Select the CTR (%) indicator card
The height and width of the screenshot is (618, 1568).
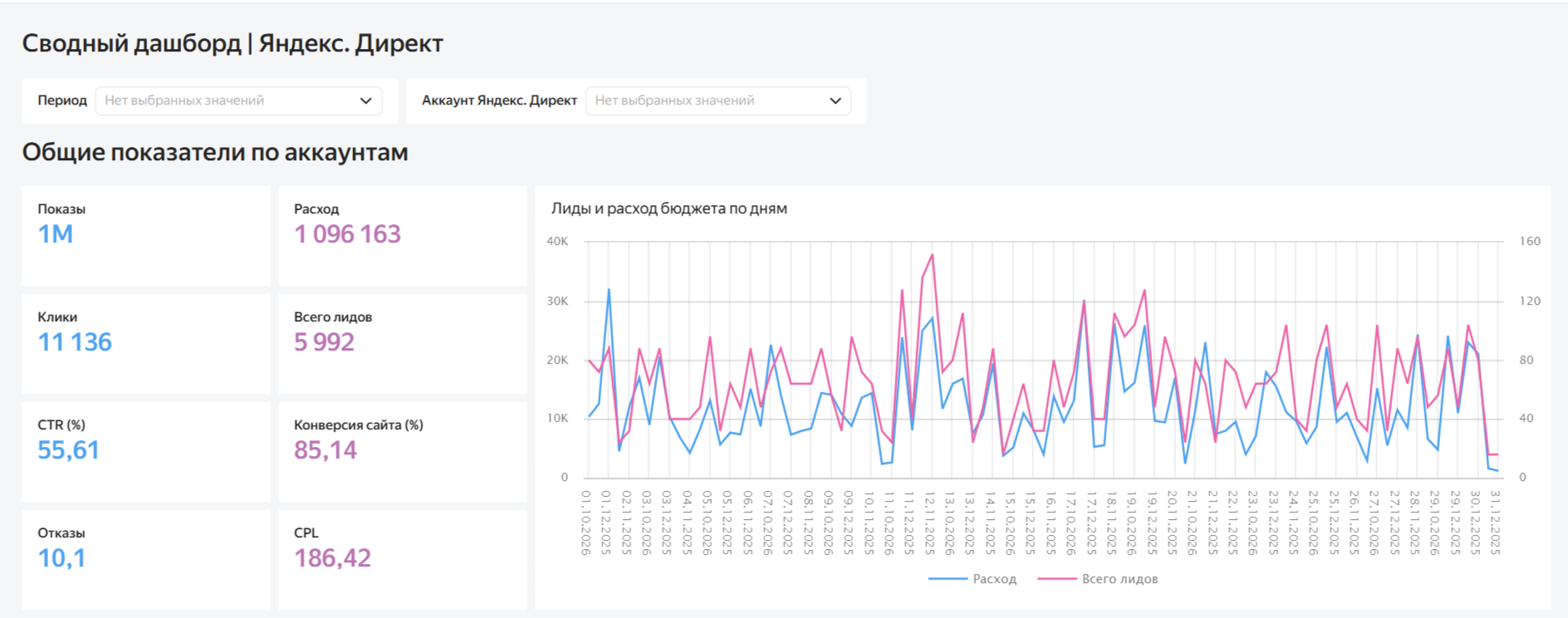click(146, 452)
